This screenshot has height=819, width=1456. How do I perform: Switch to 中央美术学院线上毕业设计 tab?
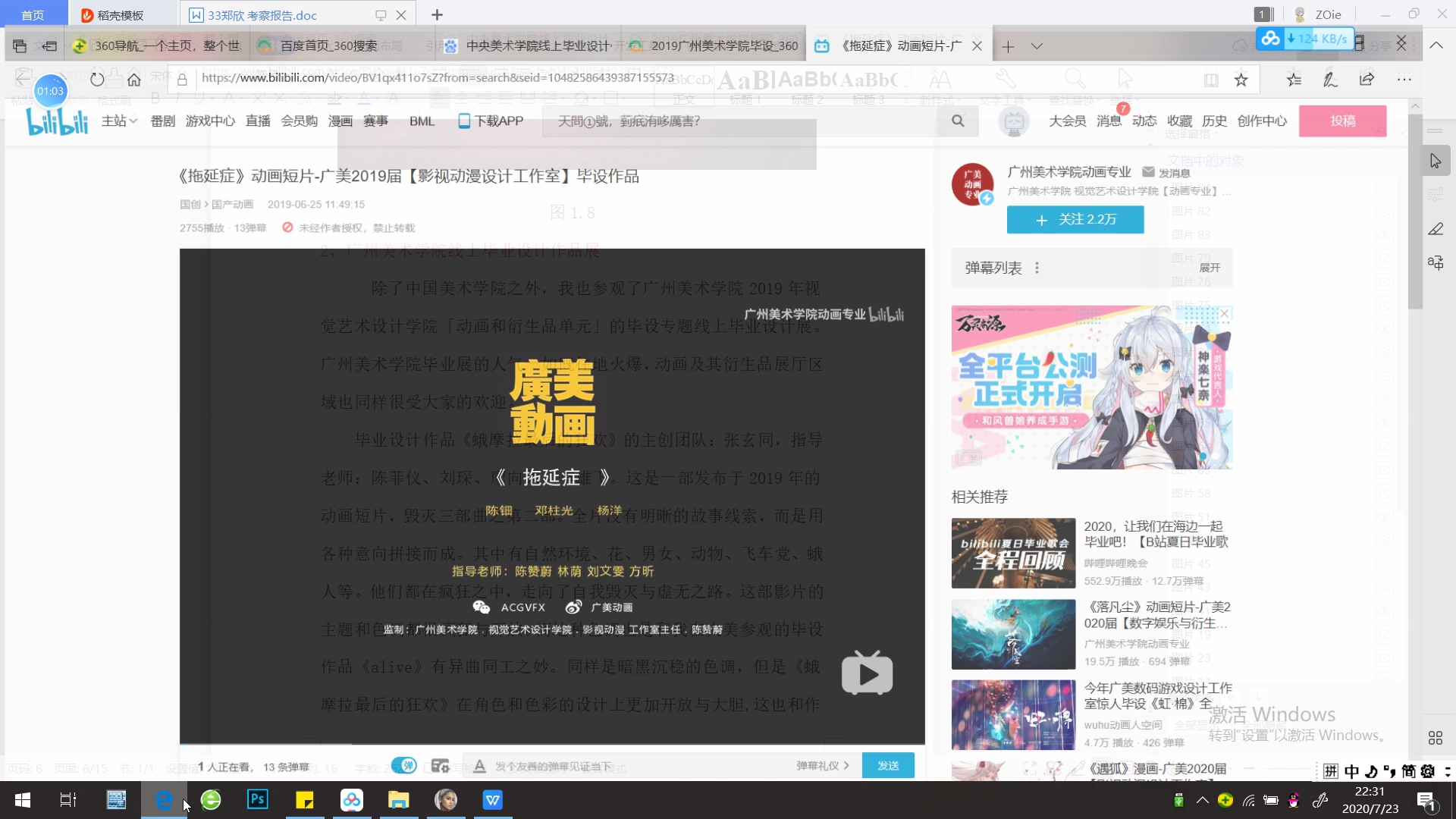click(529, 46)
